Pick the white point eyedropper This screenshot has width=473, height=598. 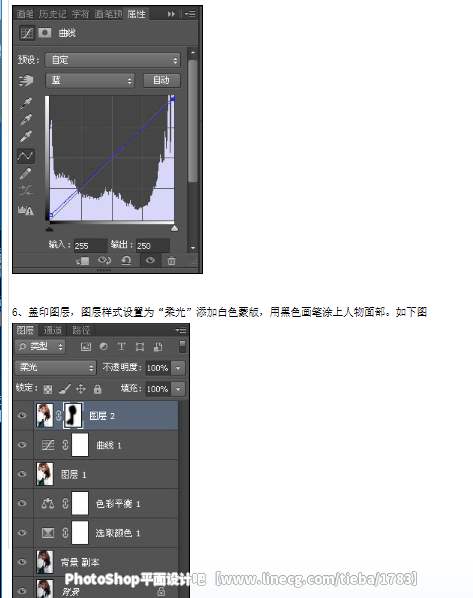click(26, 137)
